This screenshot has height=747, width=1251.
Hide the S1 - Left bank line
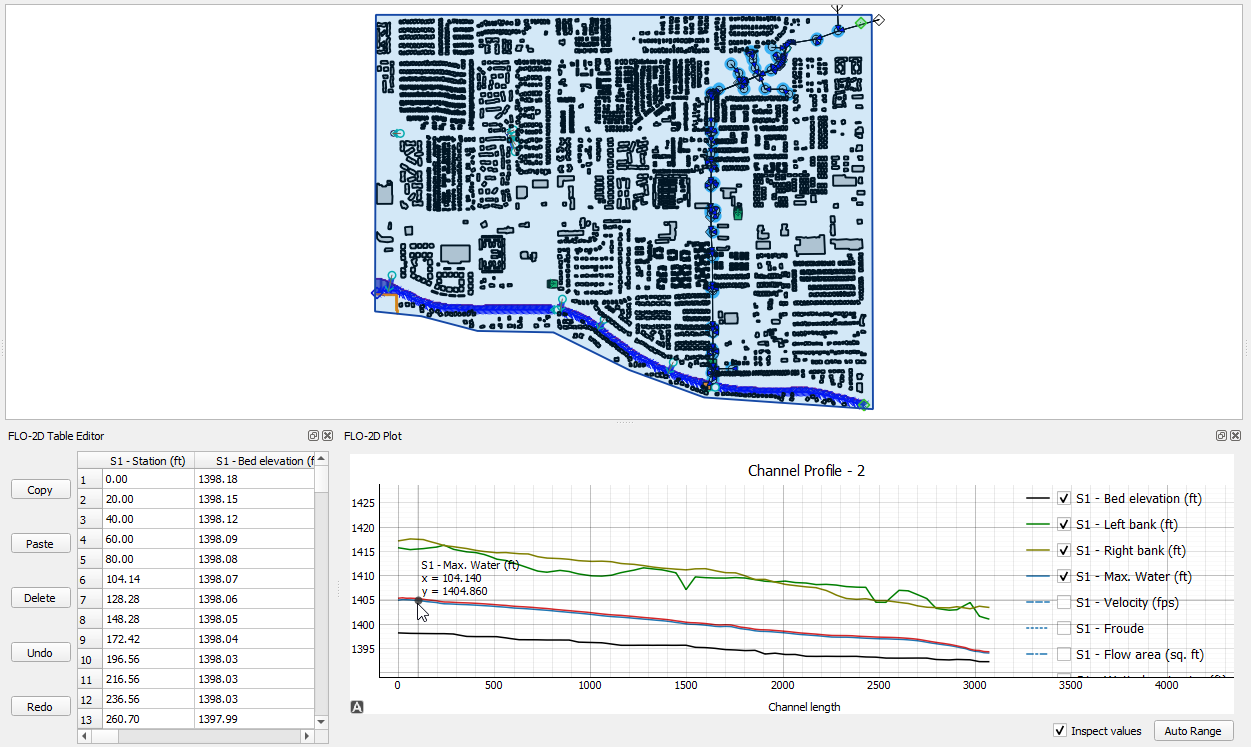pos(1064,524)
